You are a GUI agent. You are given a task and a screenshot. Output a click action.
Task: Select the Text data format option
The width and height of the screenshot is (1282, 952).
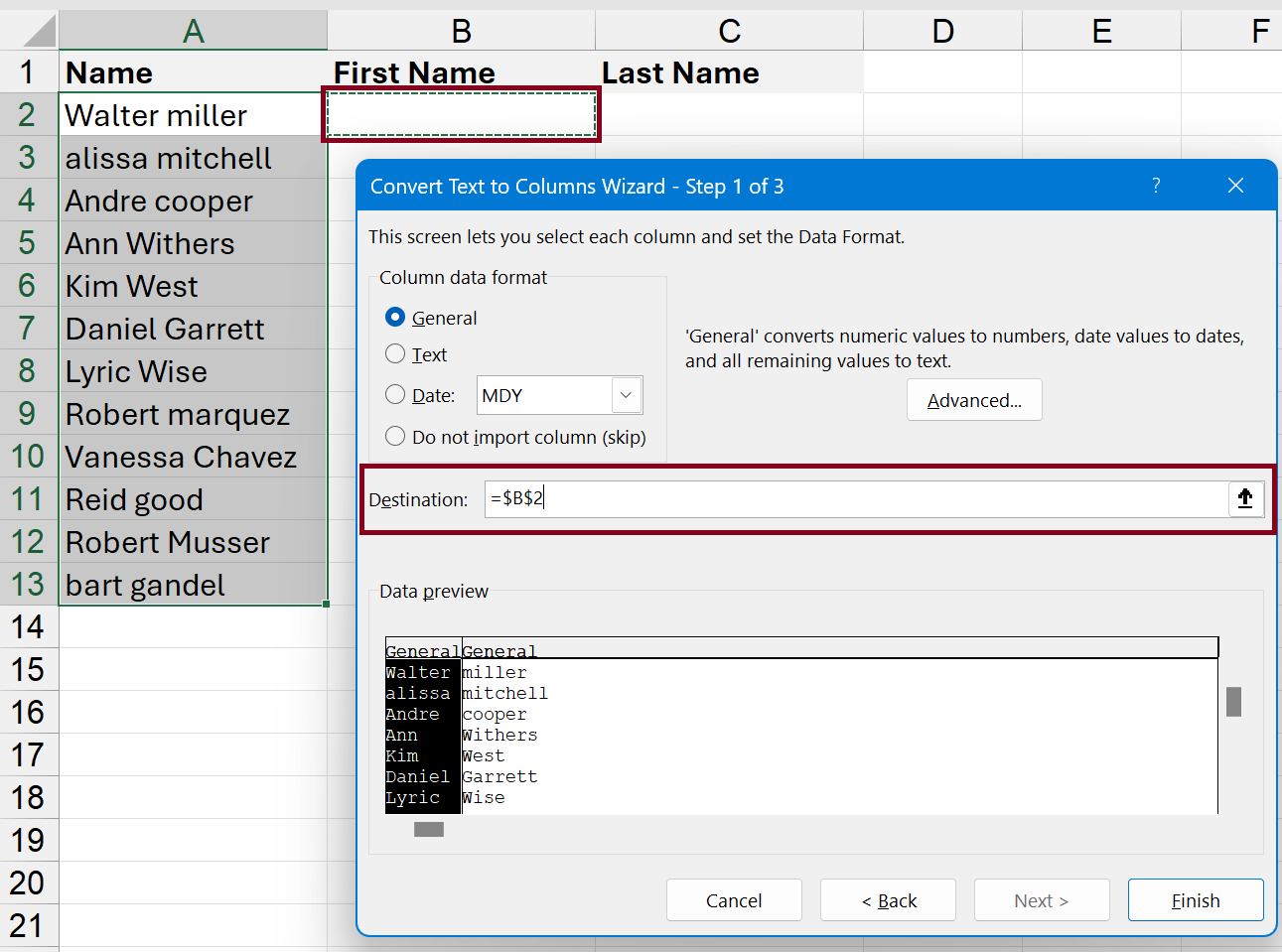point(396,354)
